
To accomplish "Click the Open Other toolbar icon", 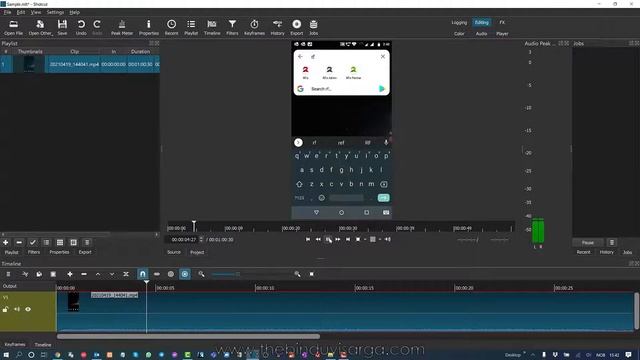I will click(40, 24).
